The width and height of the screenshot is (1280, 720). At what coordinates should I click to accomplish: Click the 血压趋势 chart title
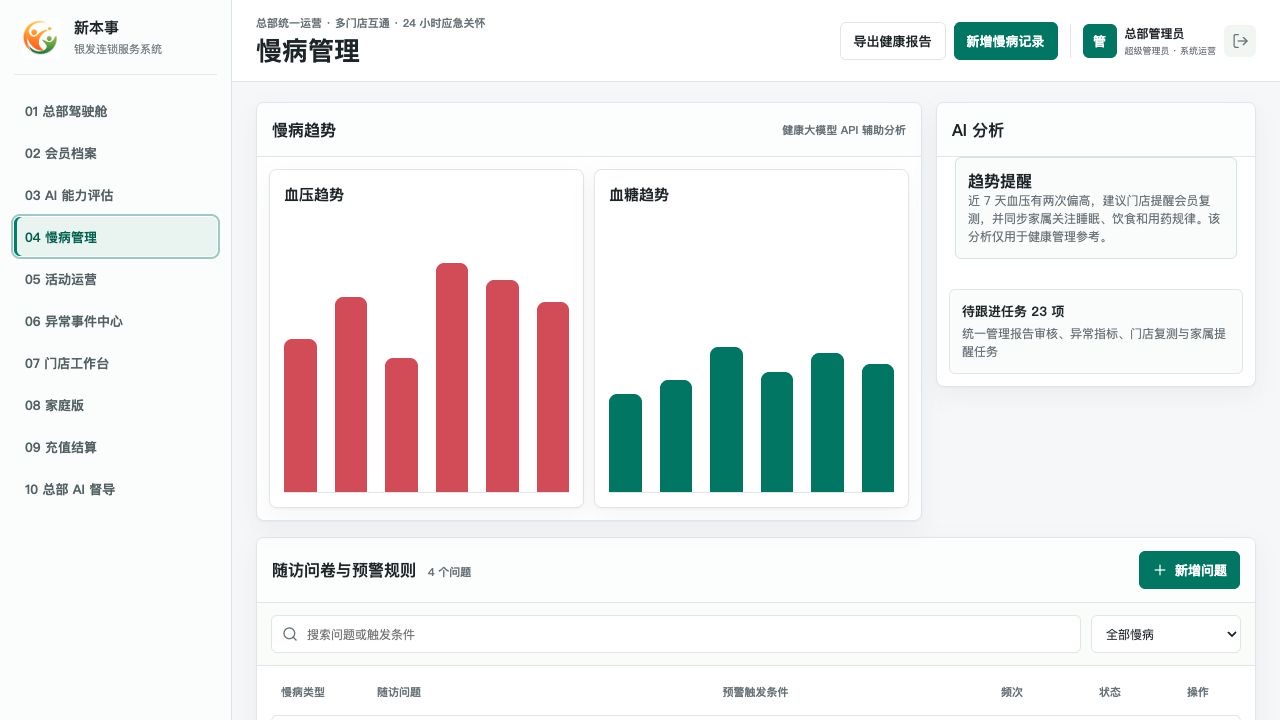pyautogui.click(x=314, y=194)
